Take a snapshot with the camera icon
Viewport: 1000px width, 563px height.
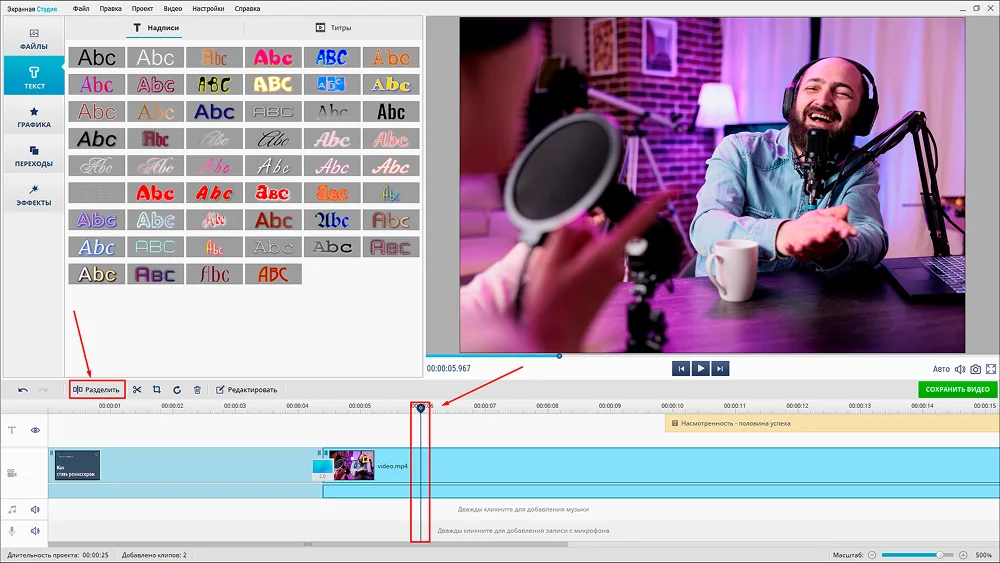pyautogui.click(x=976, y=369)
